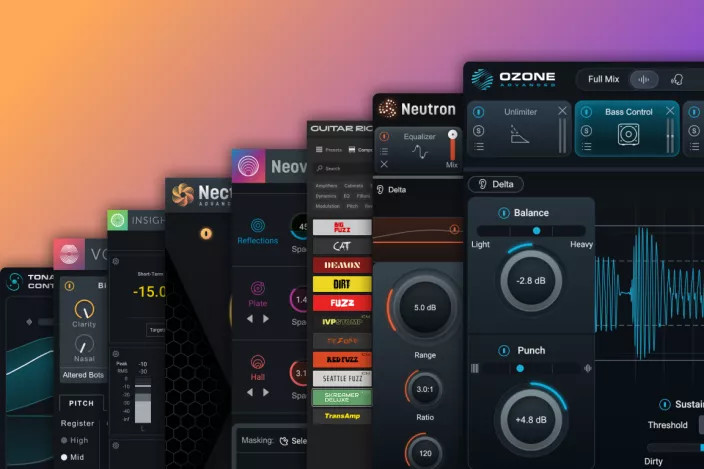Select the Plate reverb icon
704x469 pixels.
coord(258,289)
